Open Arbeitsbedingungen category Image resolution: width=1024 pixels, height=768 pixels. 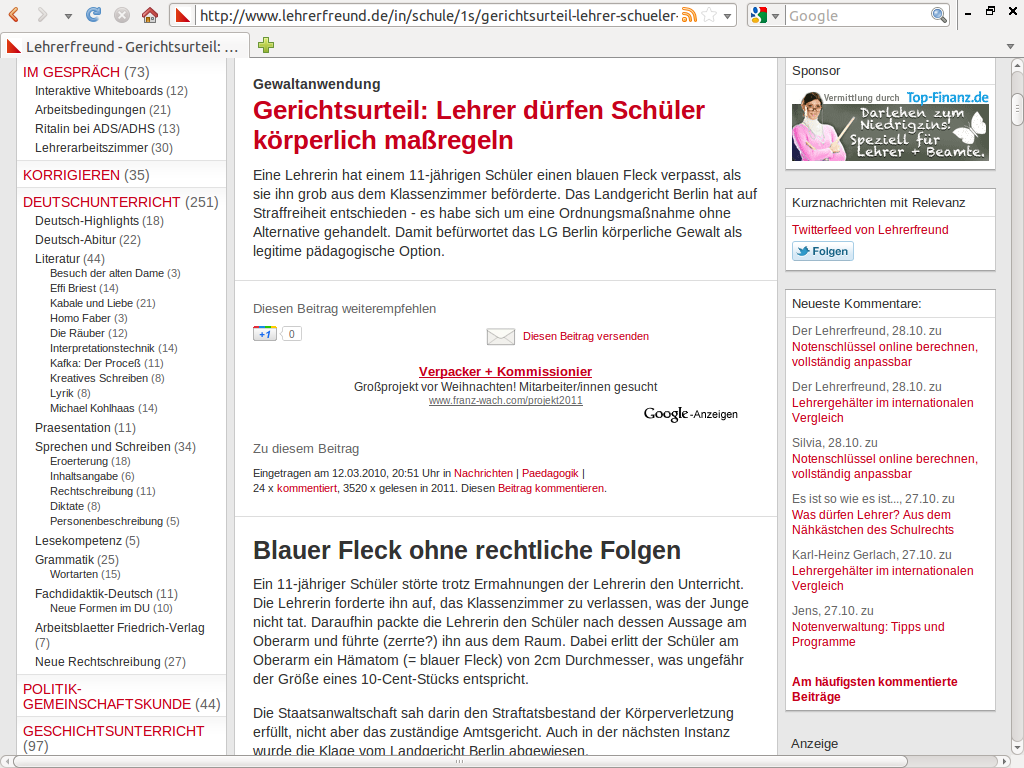point(90,110)
